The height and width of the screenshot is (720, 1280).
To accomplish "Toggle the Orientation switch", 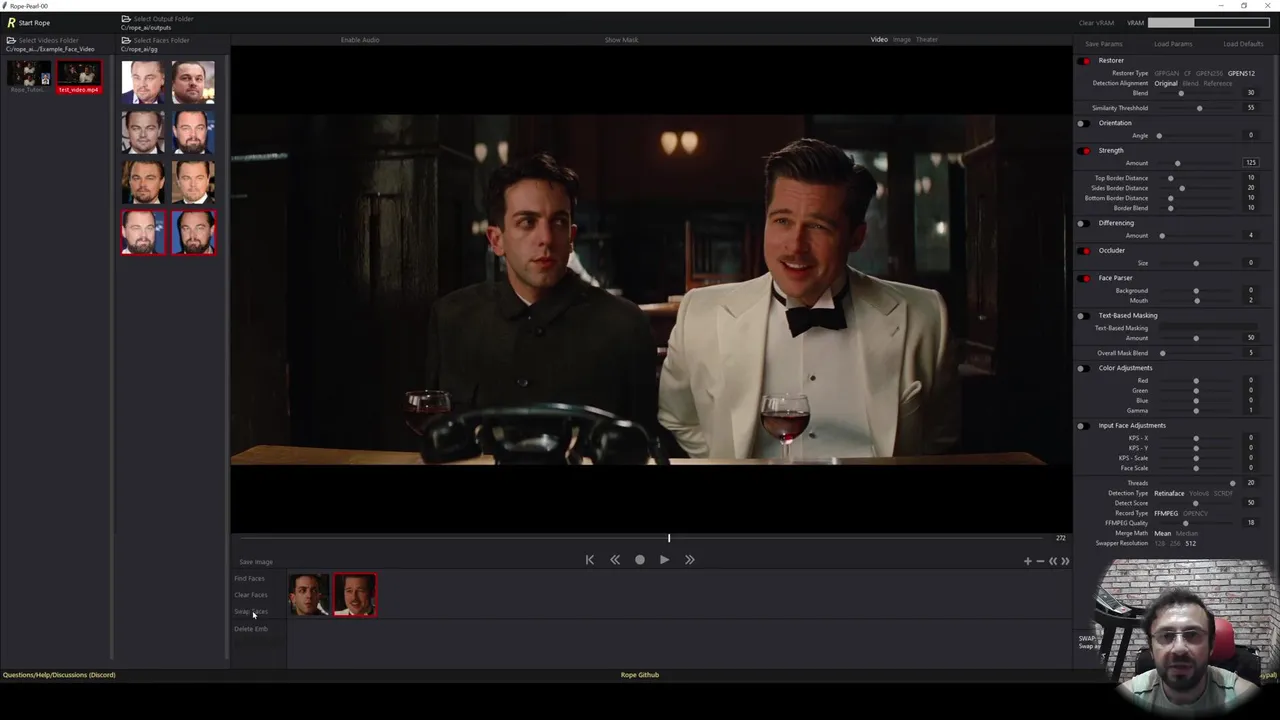I will click(1085, 123).
